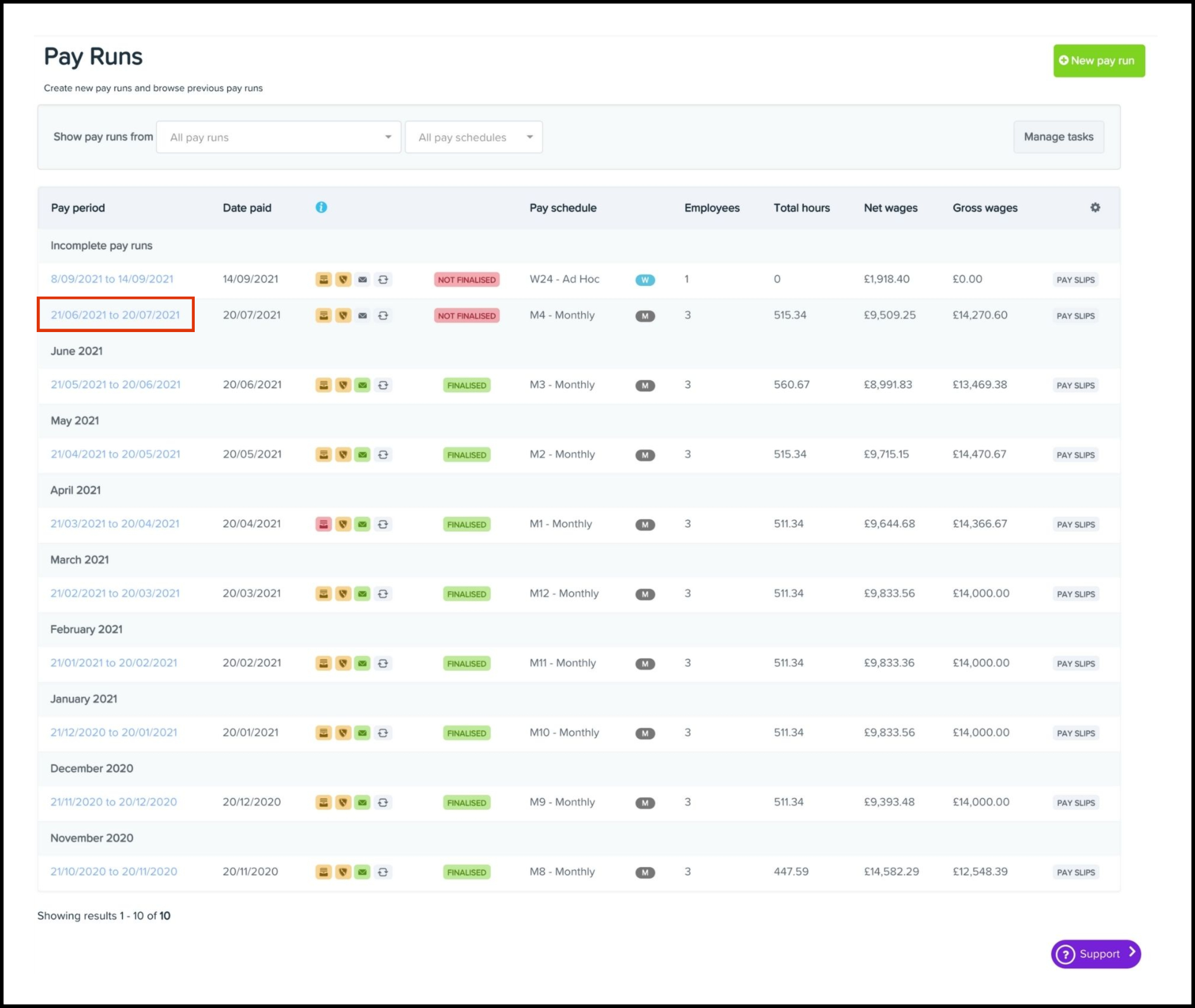Click the blue W badge in Ad Hoc row
The image size is (1195, 1008).
coord(645,280)
